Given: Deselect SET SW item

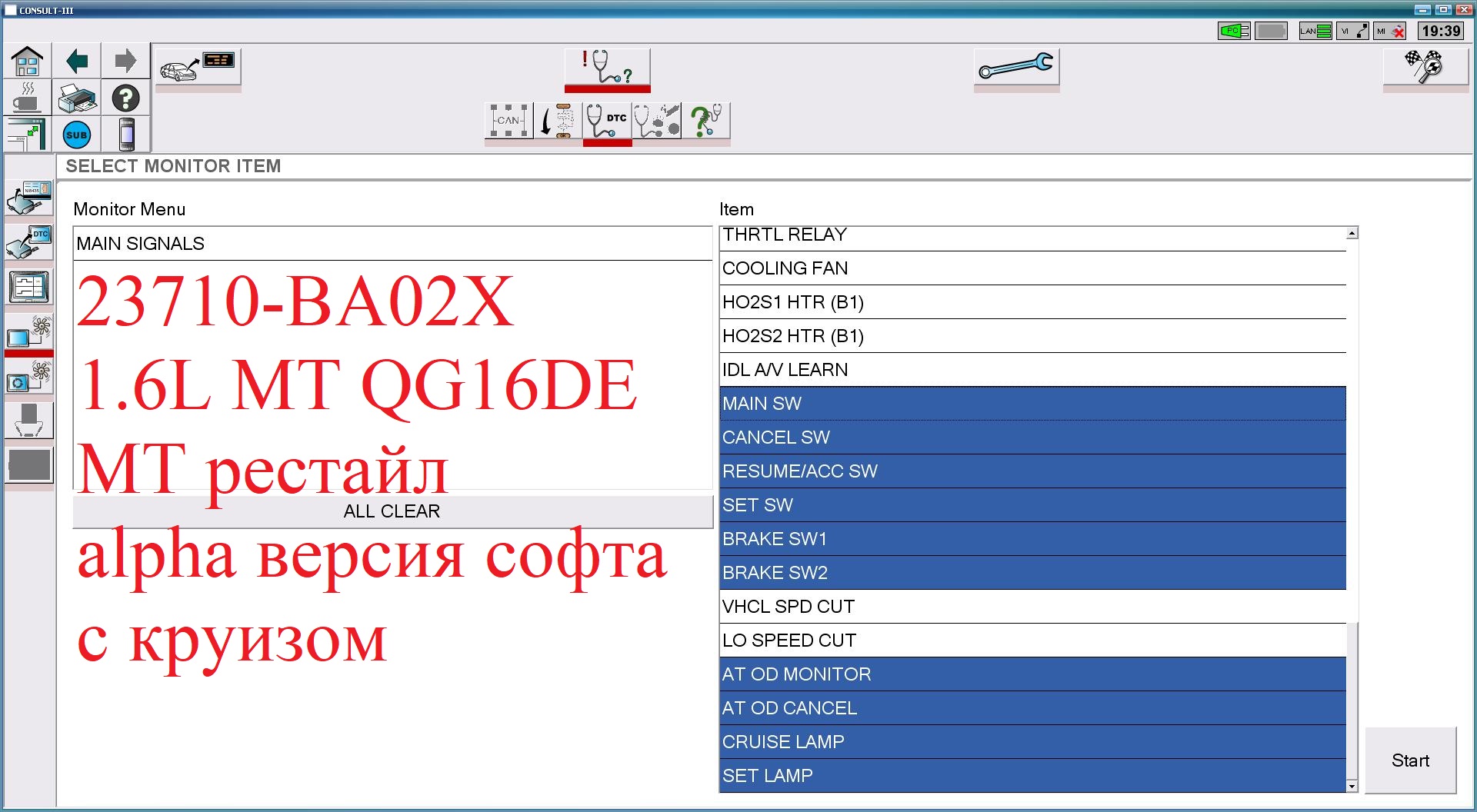Looking at the screenshot, I should (1032, 505).
